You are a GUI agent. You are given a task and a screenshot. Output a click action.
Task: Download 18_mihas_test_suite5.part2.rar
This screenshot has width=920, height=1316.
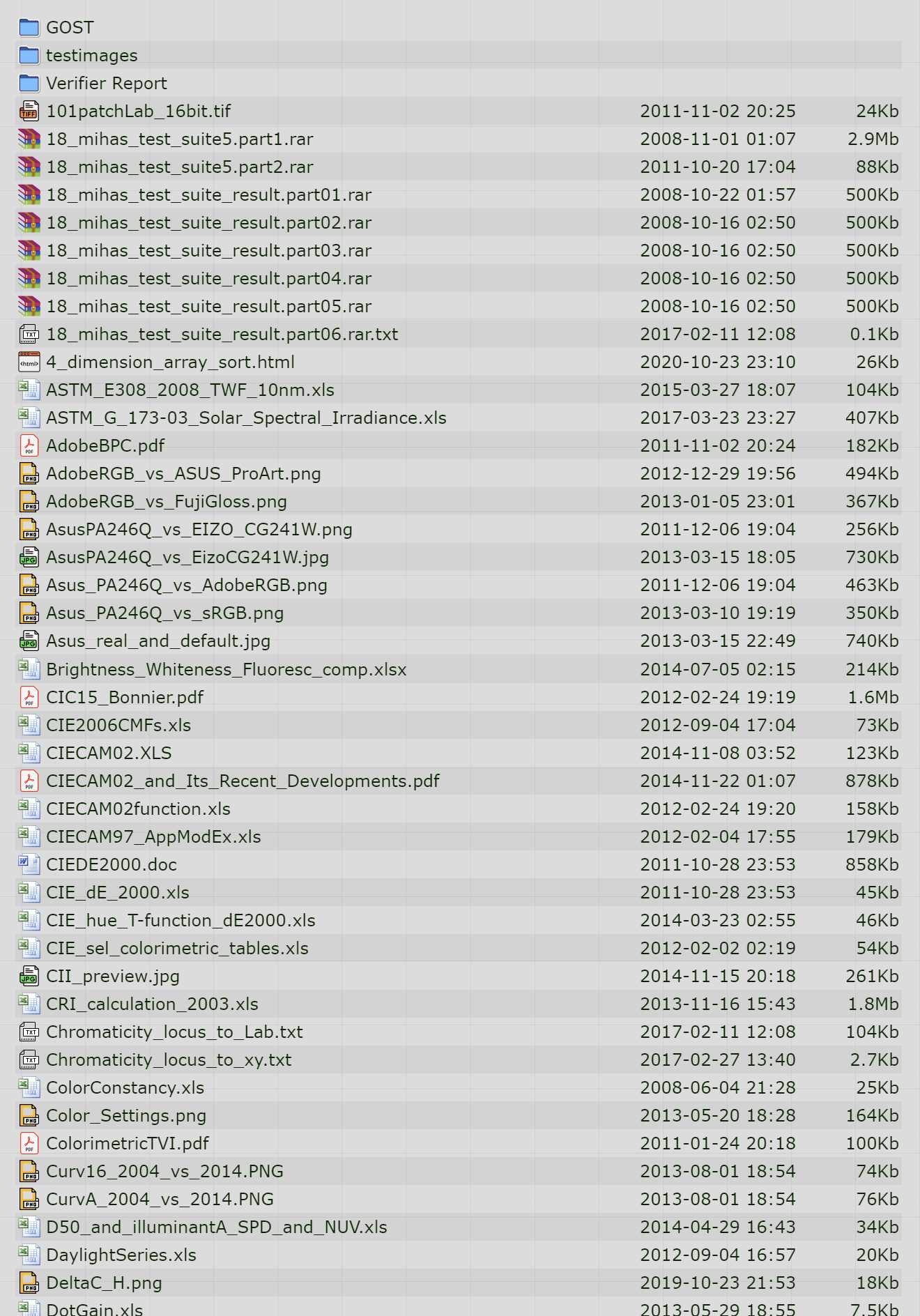point(180,167)
